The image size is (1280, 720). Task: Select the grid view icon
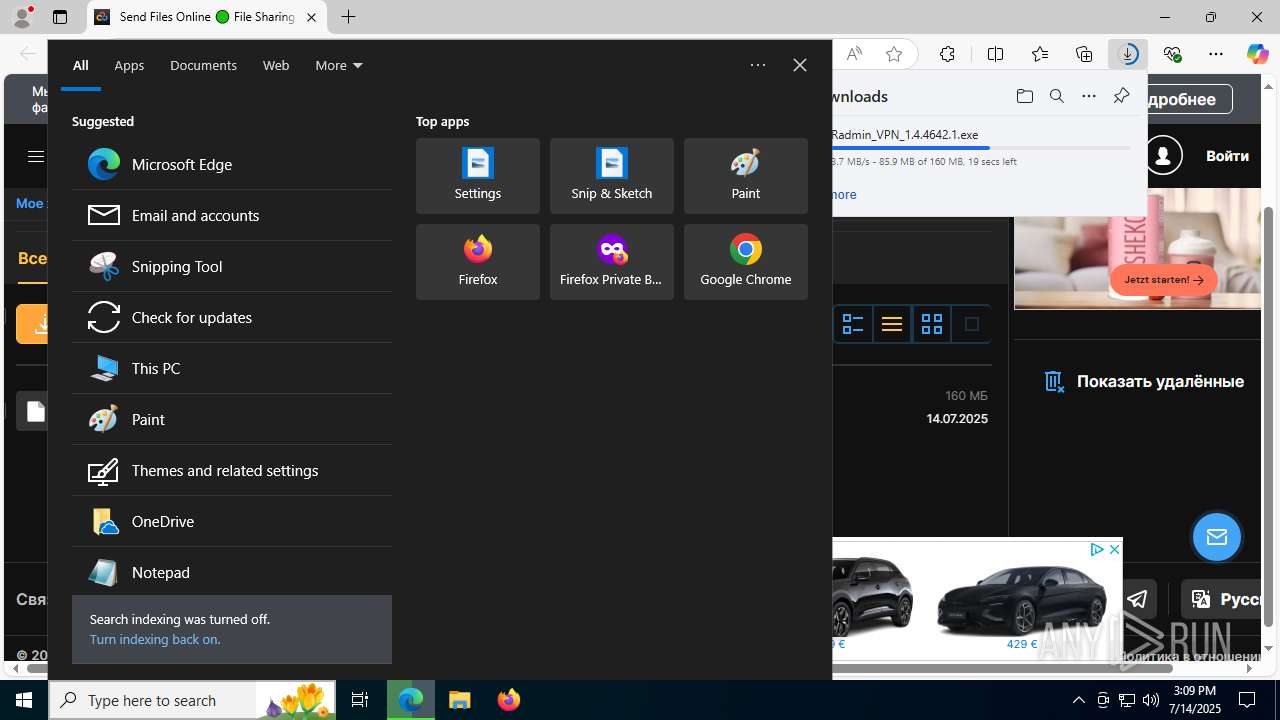[932, 324]
